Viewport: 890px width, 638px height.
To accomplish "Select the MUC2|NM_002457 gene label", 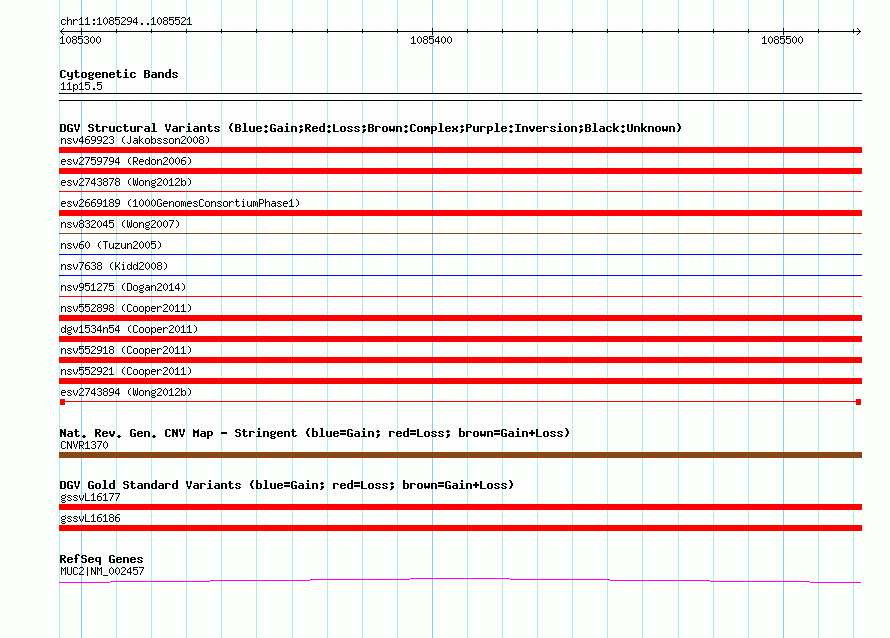I will tap(102, 571).
